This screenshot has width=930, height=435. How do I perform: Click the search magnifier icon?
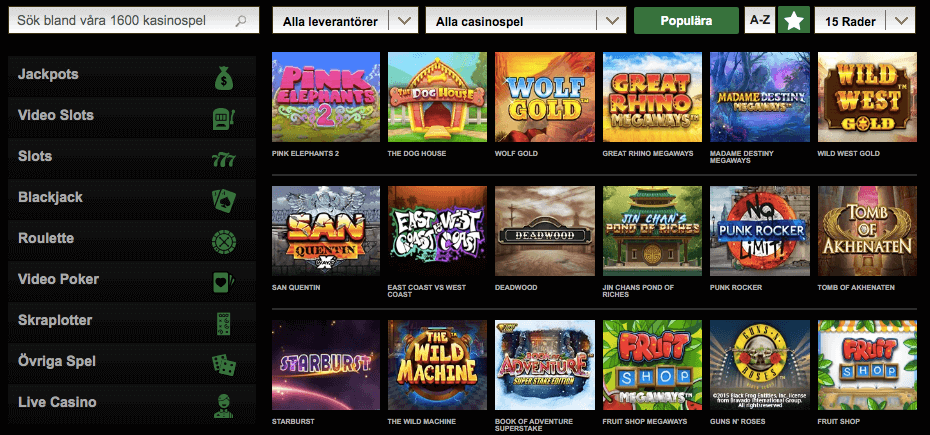coord(241,21)
